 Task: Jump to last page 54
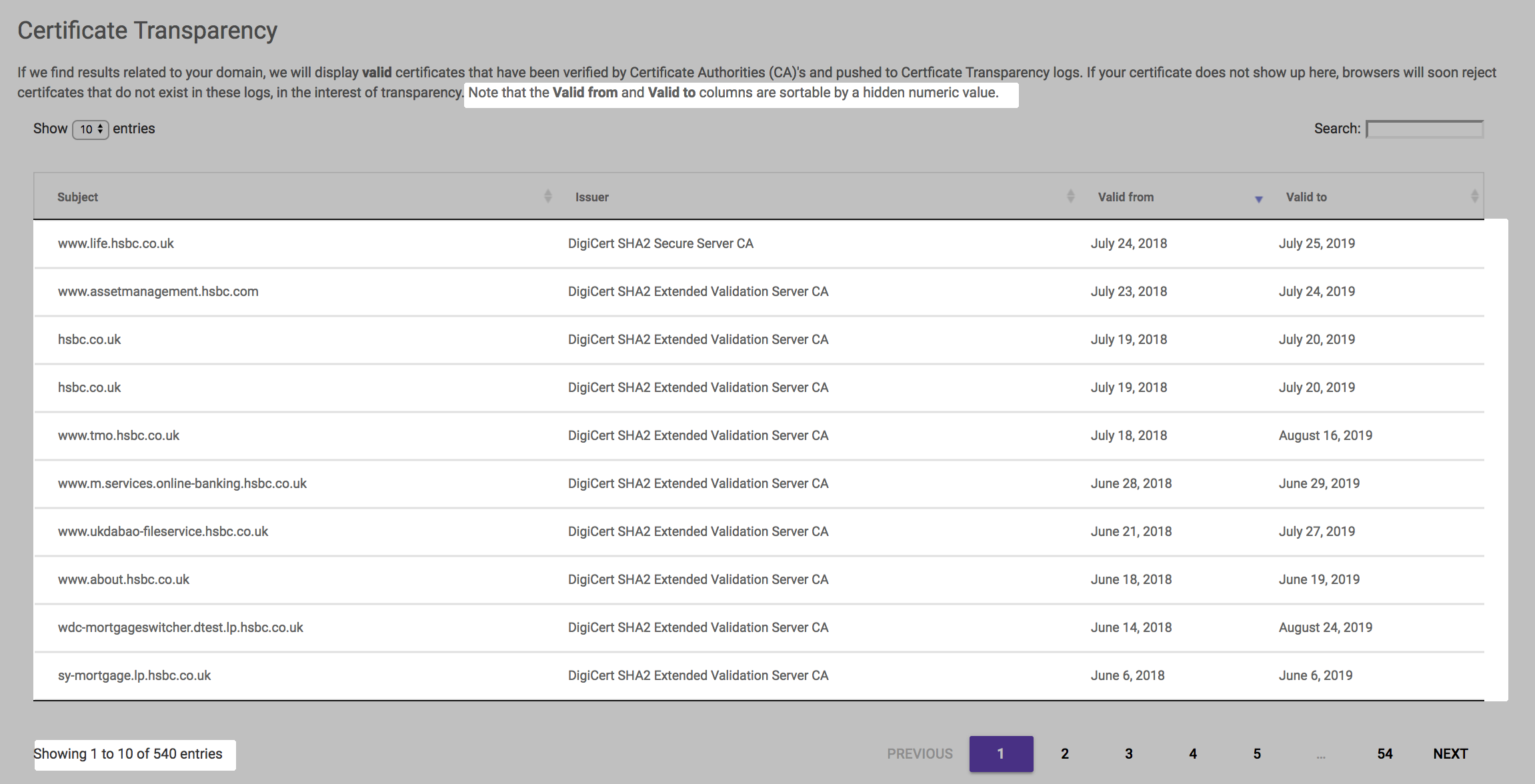tap(1385, 754)
